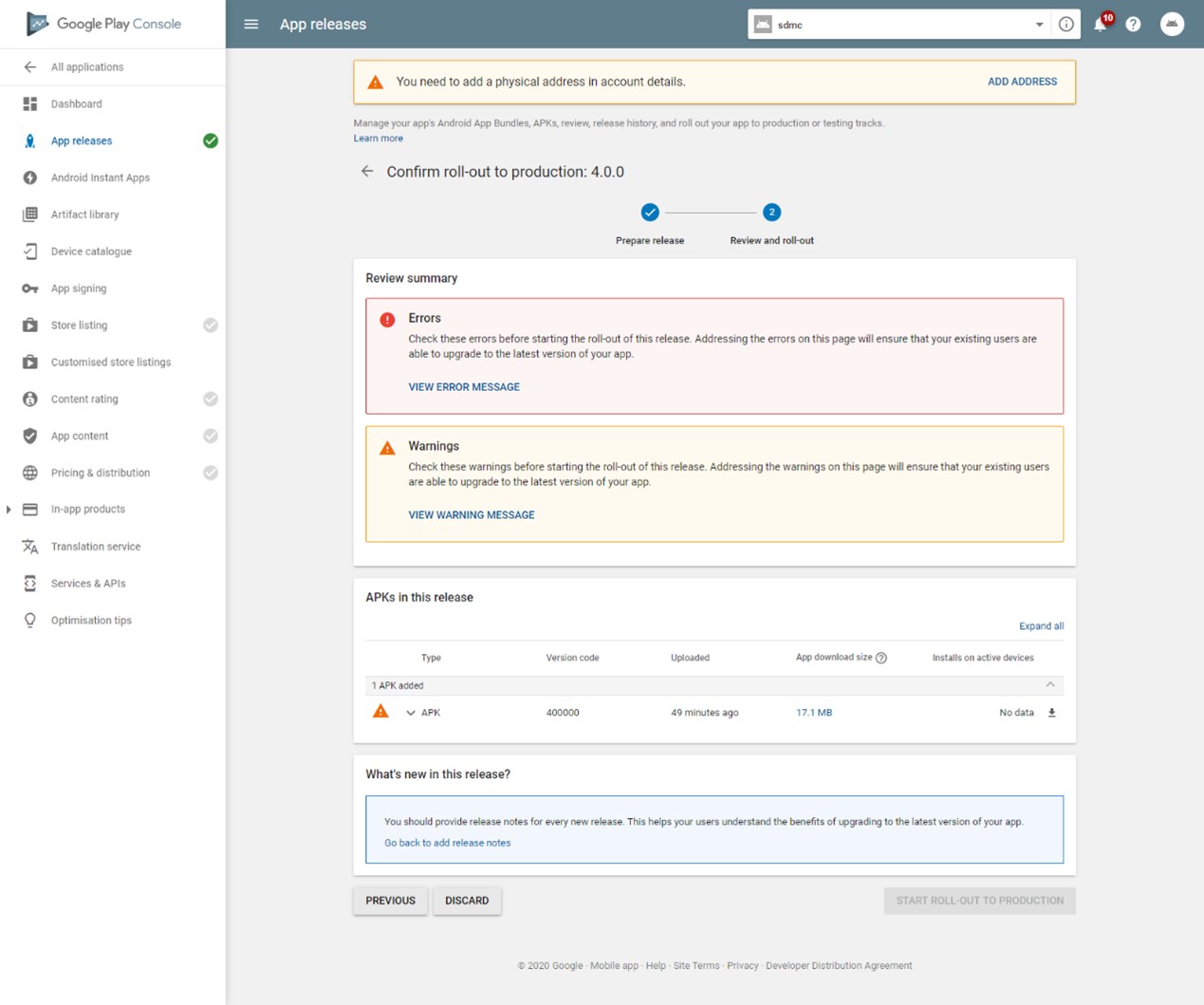
Task: Collapse the 1 APK added section
Action: point(1050,685)
